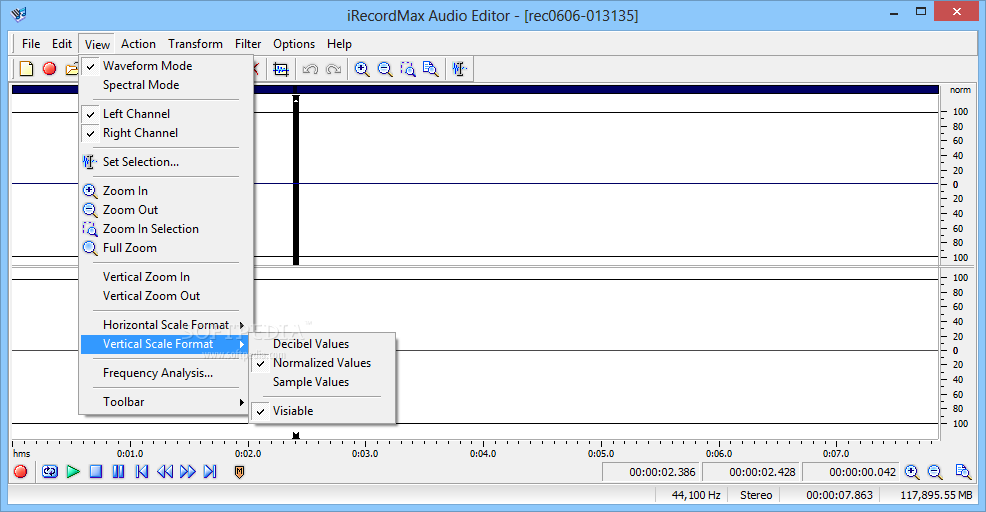Viewport: 986px width, 512px height.
Task: Click selection start time field 00:00:02.386
Action: 651,472
